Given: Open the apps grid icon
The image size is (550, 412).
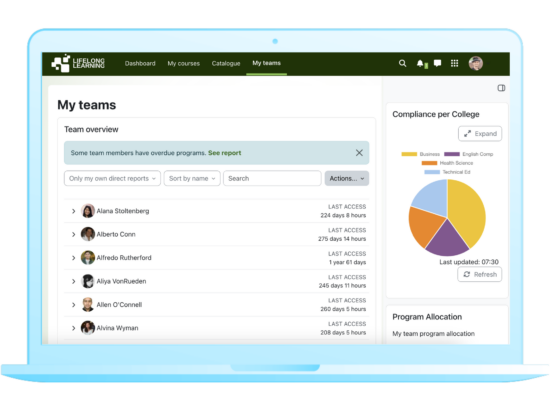Looking at the screenshot, I should (455, 63).
